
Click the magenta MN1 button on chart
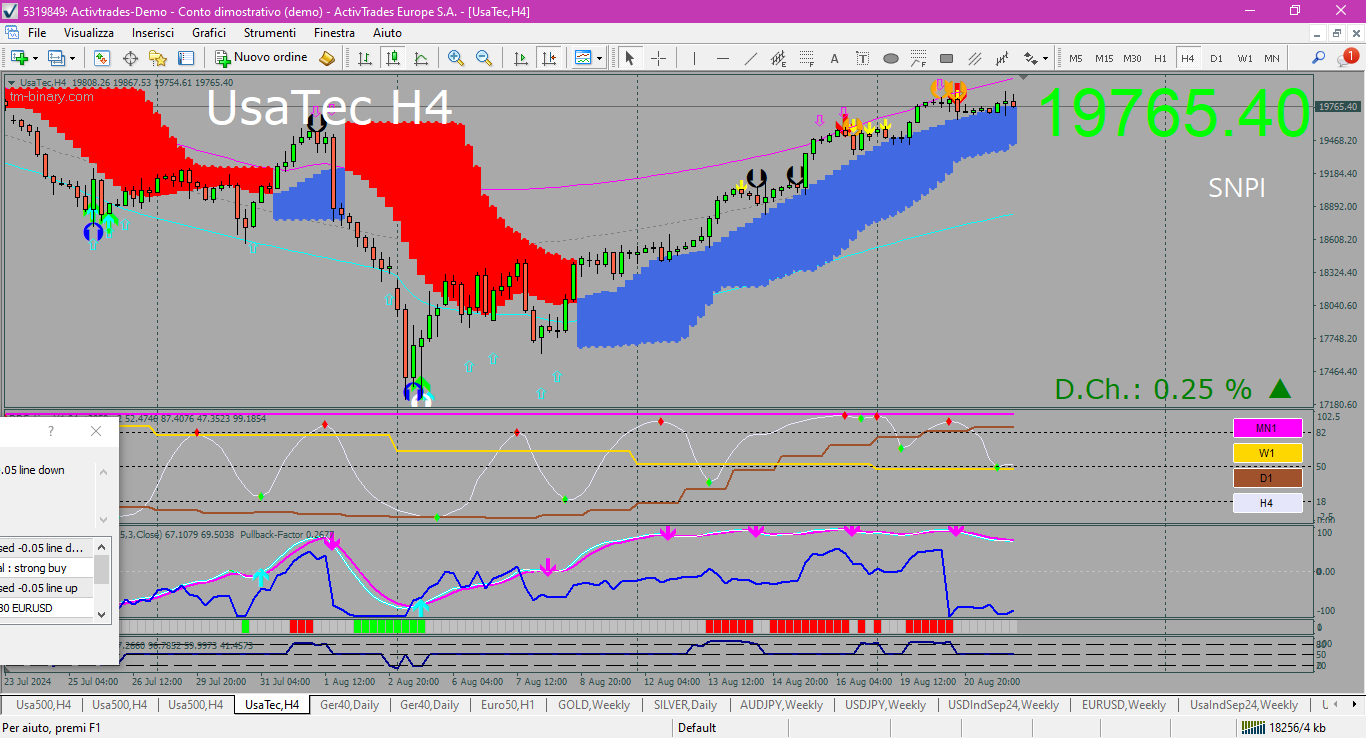coord(1267,428)
